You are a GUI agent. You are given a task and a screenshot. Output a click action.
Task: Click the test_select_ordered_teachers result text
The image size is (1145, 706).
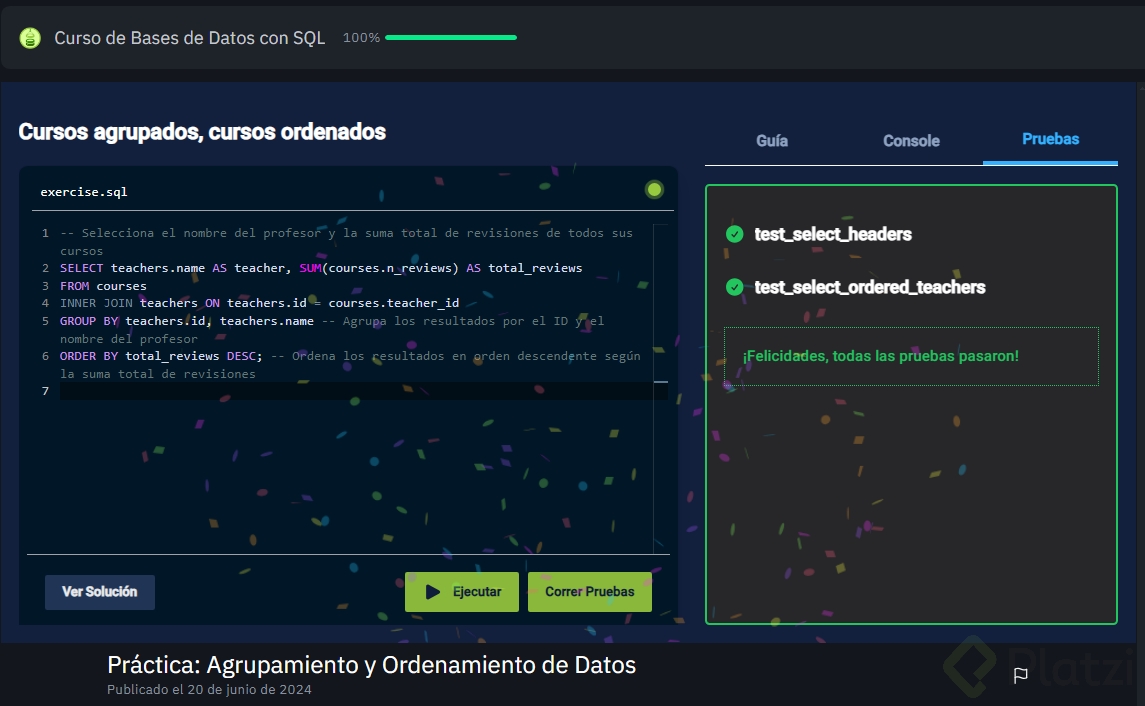coord(870,288)
